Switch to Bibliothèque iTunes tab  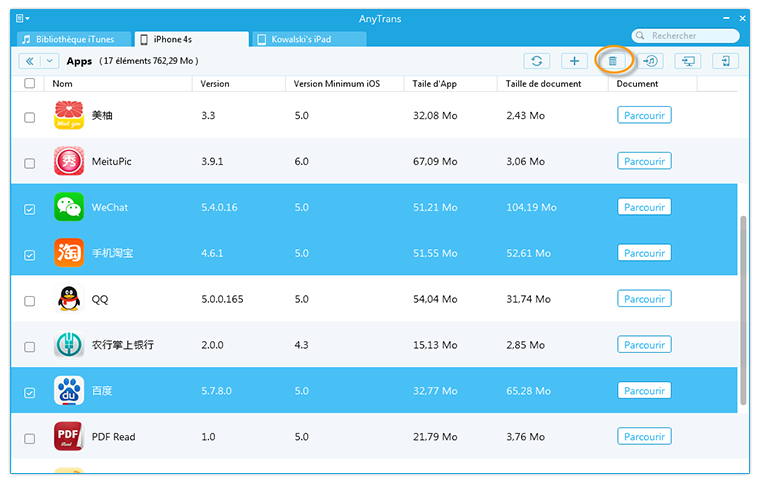tap(74, 39)
